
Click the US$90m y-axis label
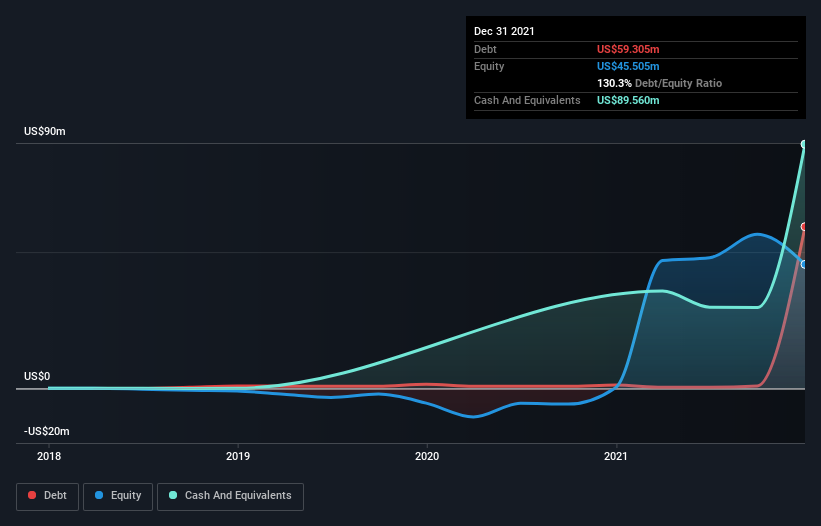(x=45, y=131)
